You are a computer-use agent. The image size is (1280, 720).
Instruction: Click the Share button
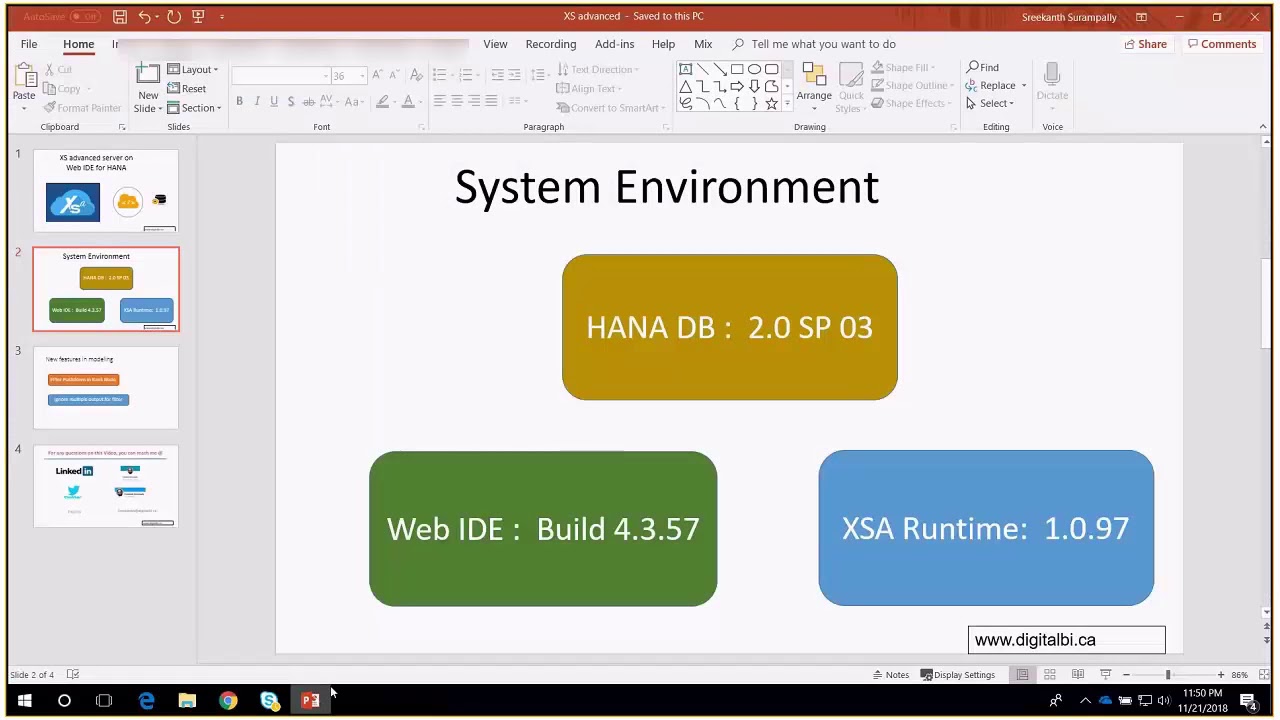point(1145,44)
